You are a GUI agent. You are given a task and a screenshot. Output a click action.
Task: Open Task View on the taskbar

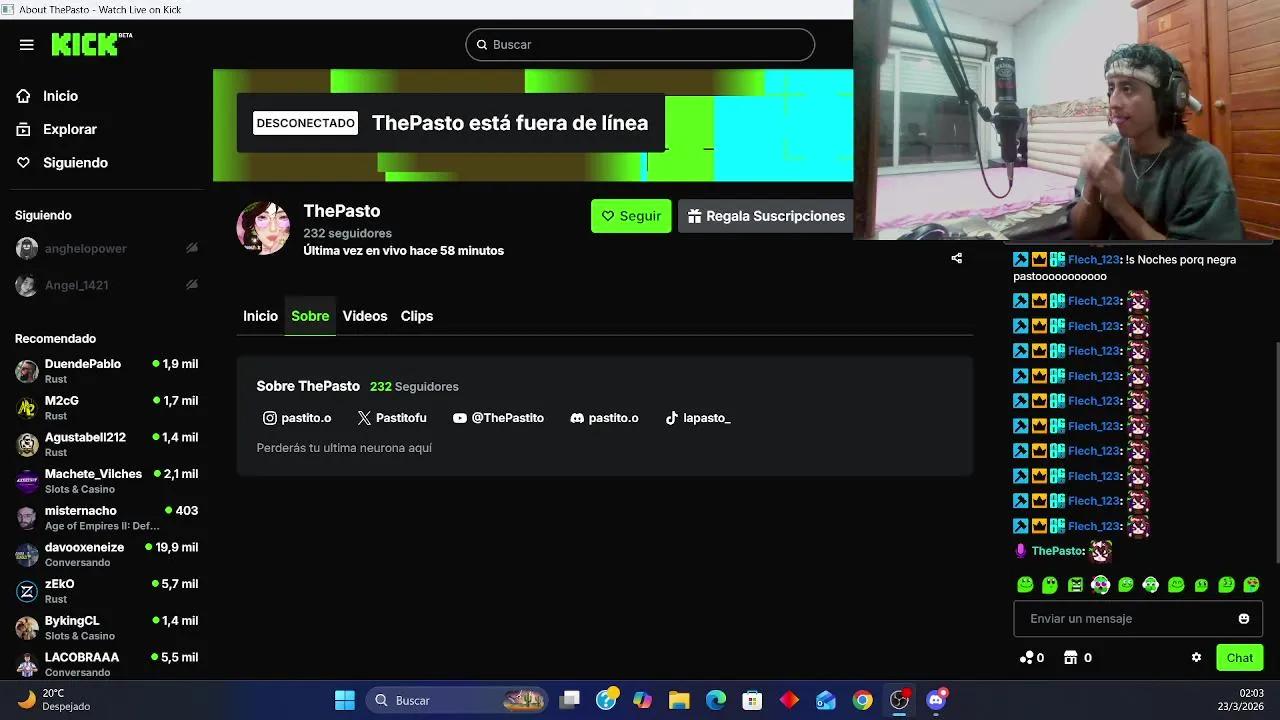point(570,700)
